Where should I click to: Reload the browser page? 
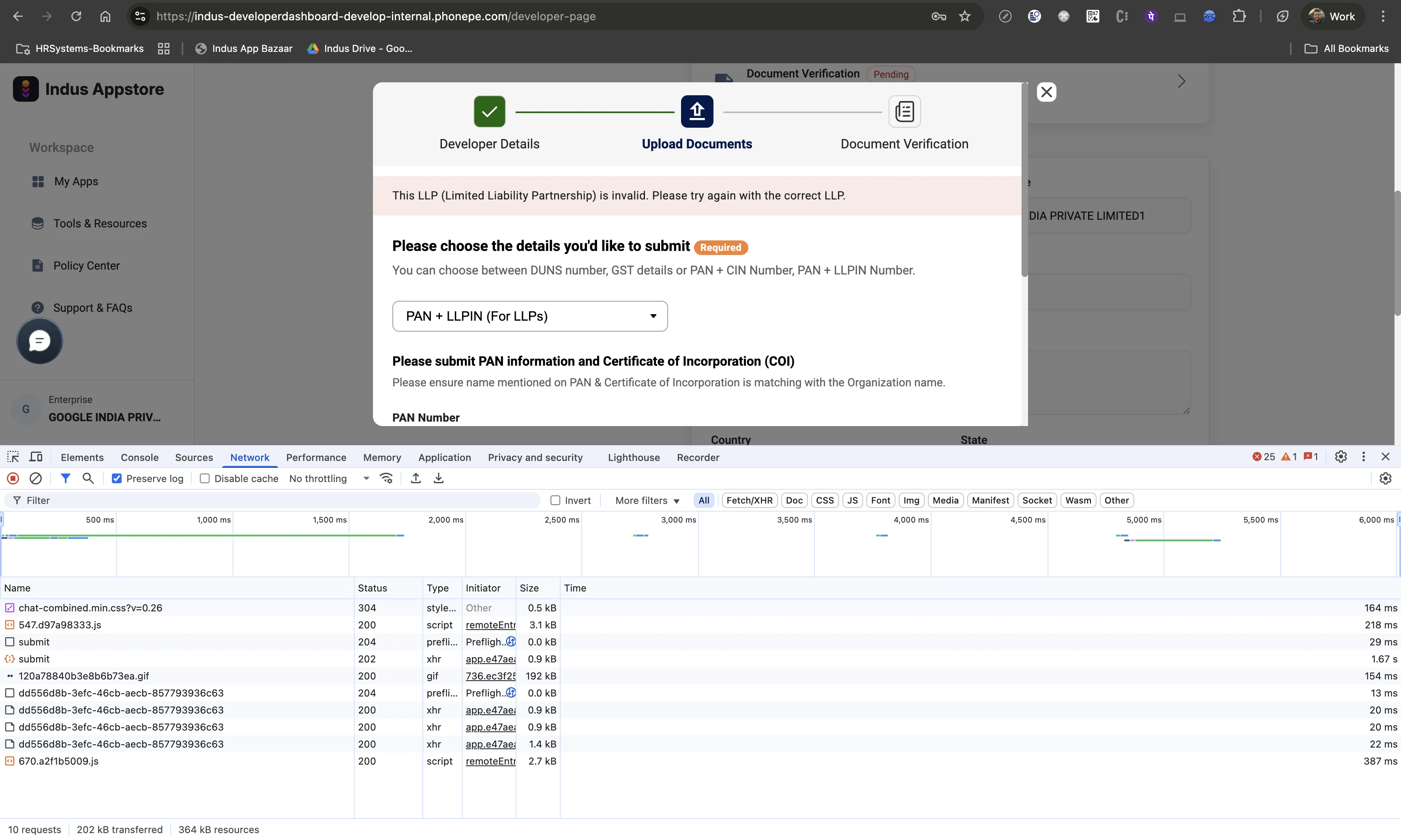pos(76,16)
